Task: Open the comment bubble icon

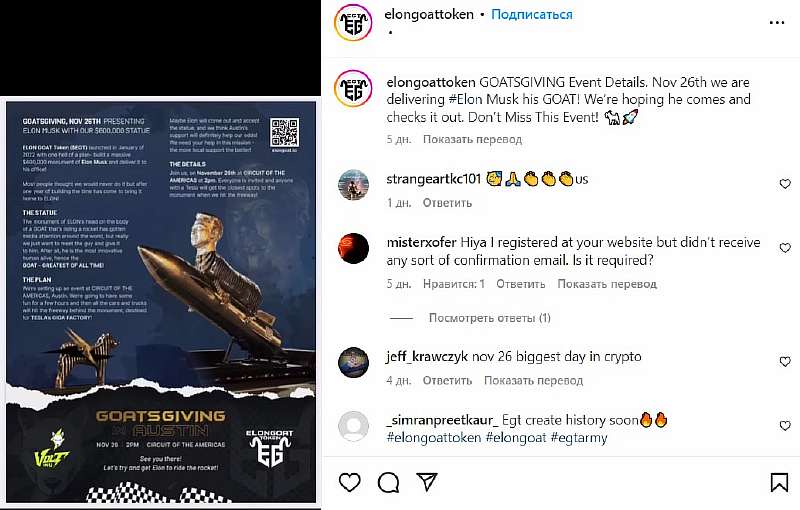Action: [388, 482]
